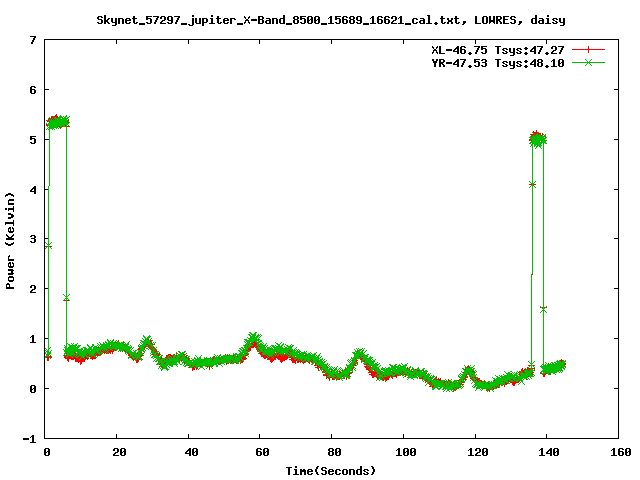Click the isolated data point at 4.1 Kelvin

pyautogui.click(x=532, y=184)
